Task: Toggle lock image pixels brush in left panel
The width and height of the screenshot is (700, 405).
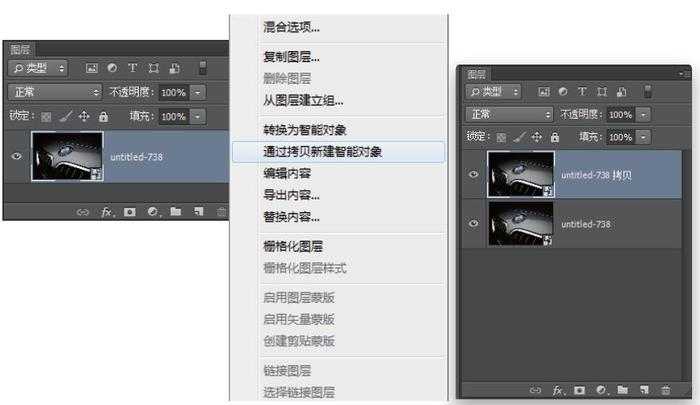Action: point(65,117)
